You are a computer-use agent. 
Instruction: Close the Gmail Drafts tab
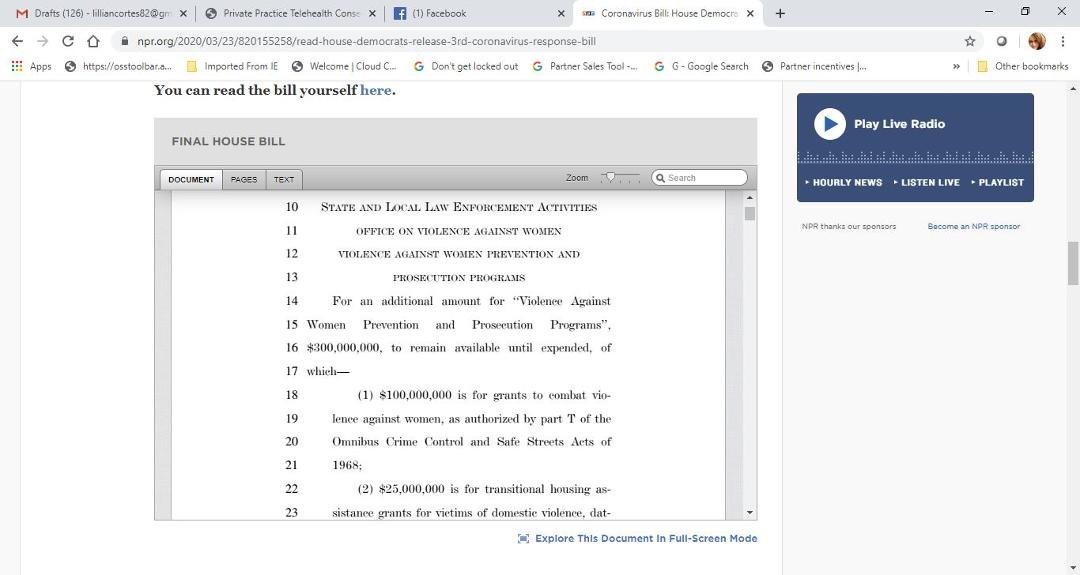pos(183,13)
